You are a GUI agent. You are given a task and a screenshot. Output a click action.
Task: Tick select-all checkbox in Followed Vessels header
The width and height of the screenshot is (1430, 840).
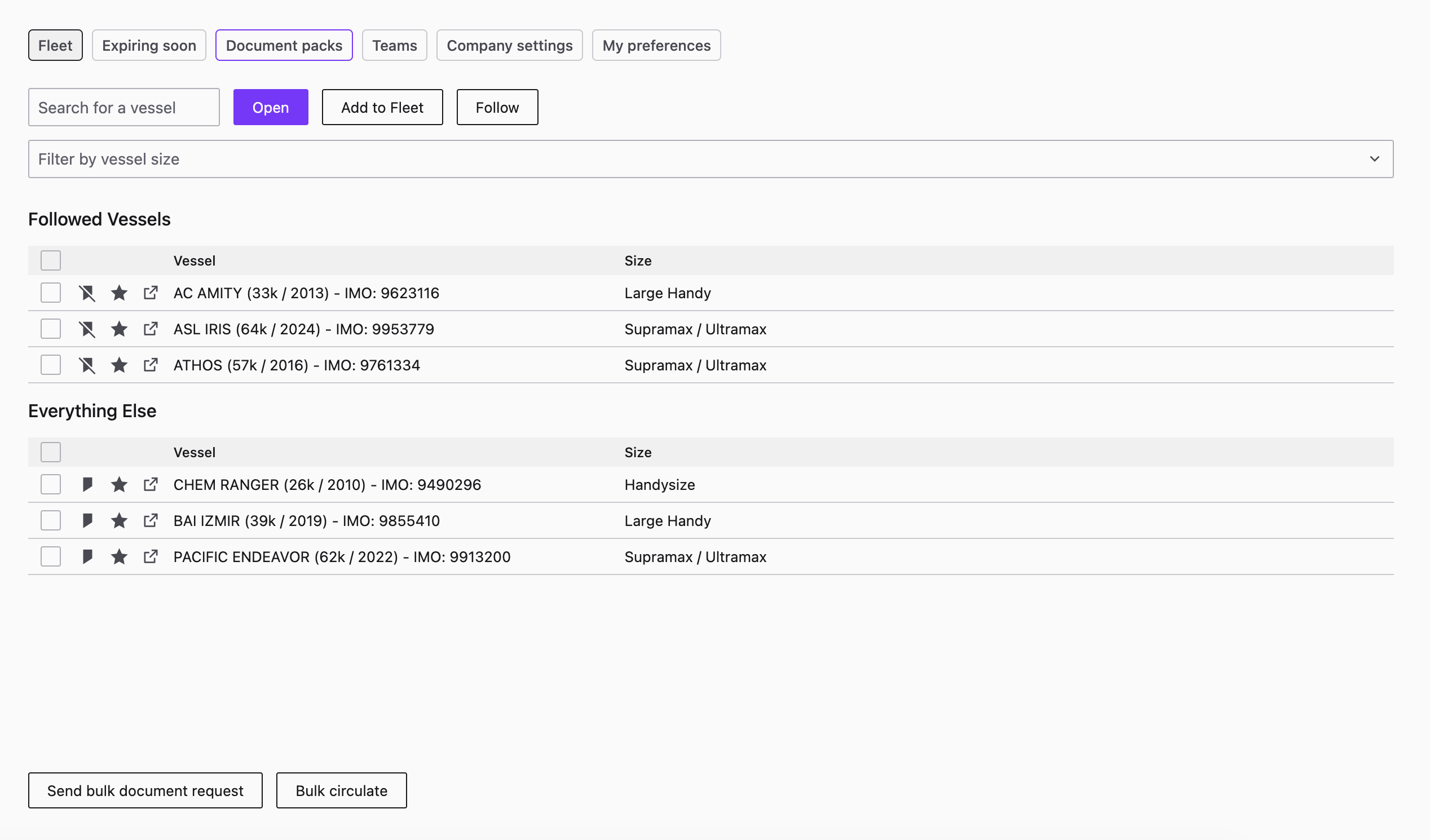point(51,261)
